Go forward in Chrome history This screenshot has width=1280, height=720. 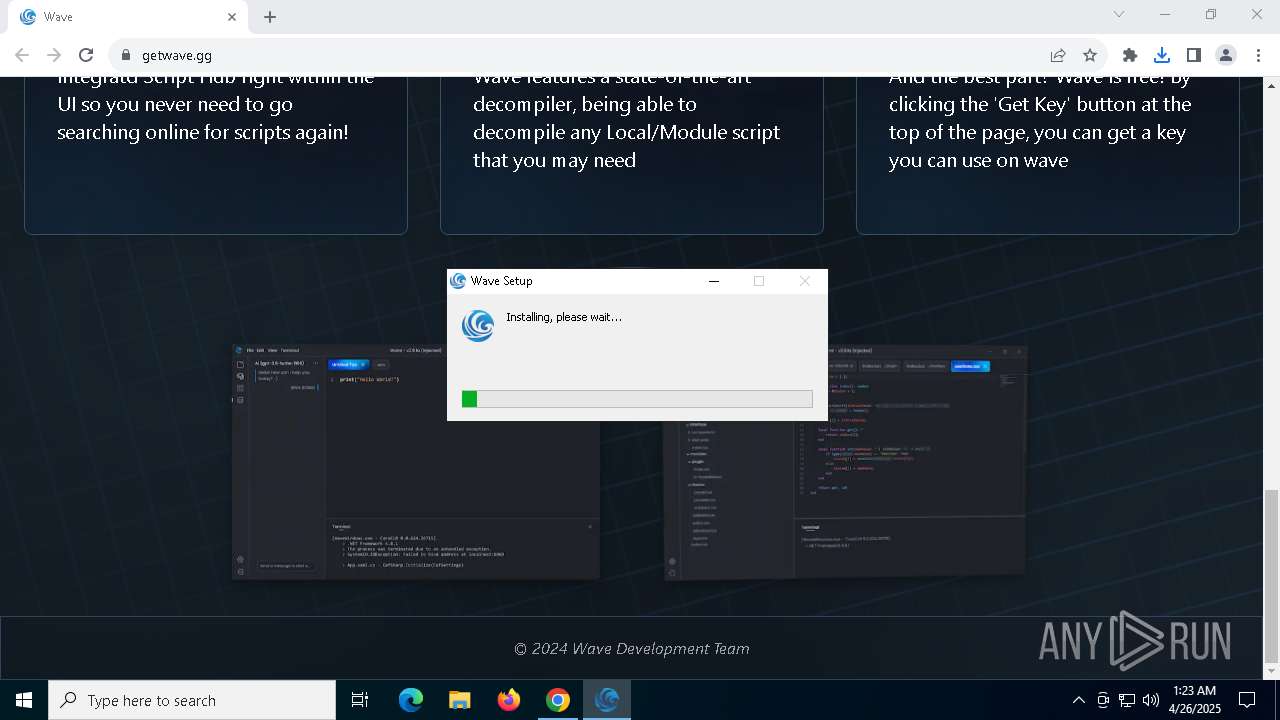pyautogui.click(x=54, y=55)
